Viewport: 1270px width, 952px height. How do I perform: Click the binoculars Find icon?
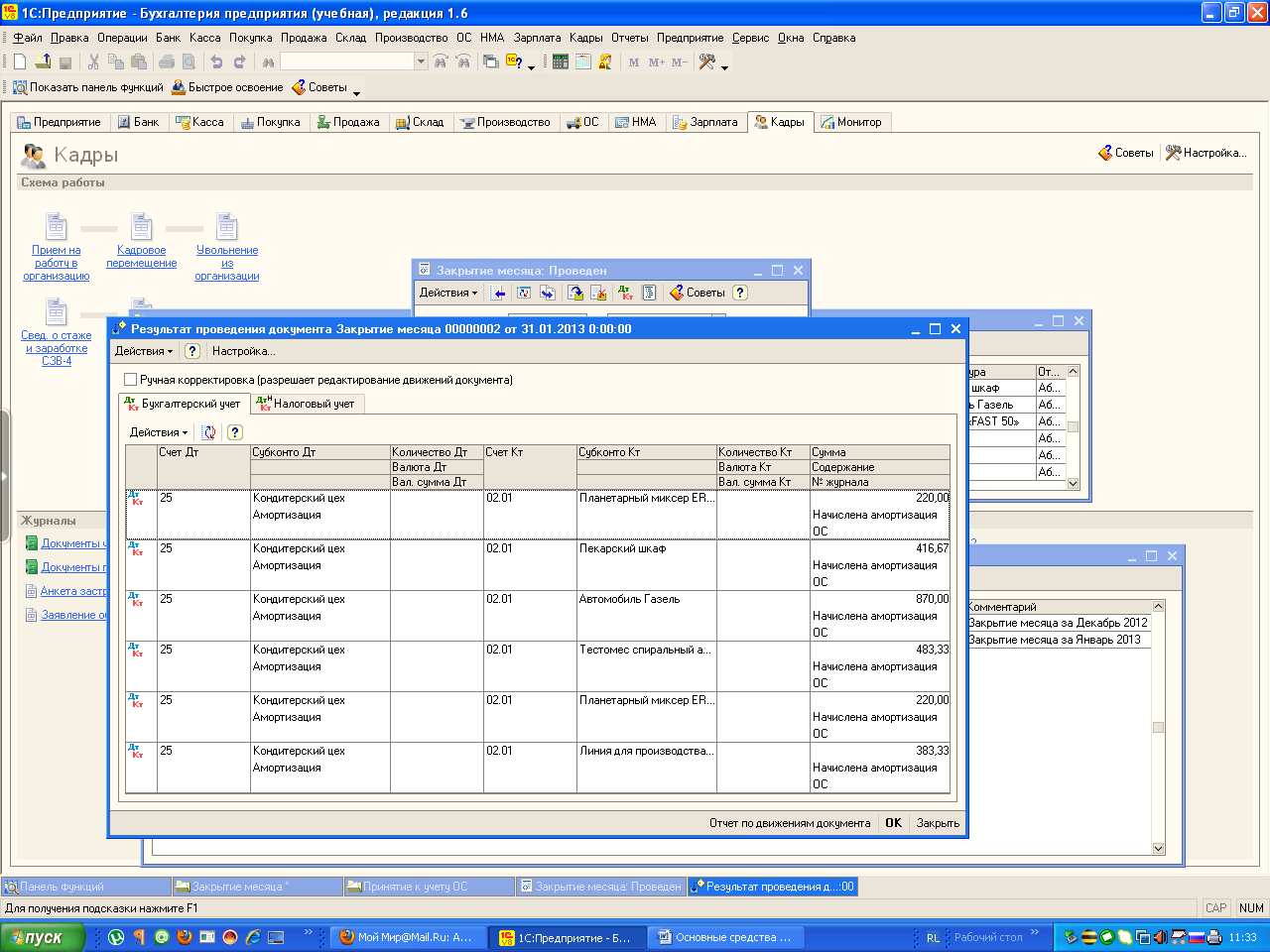268,61
